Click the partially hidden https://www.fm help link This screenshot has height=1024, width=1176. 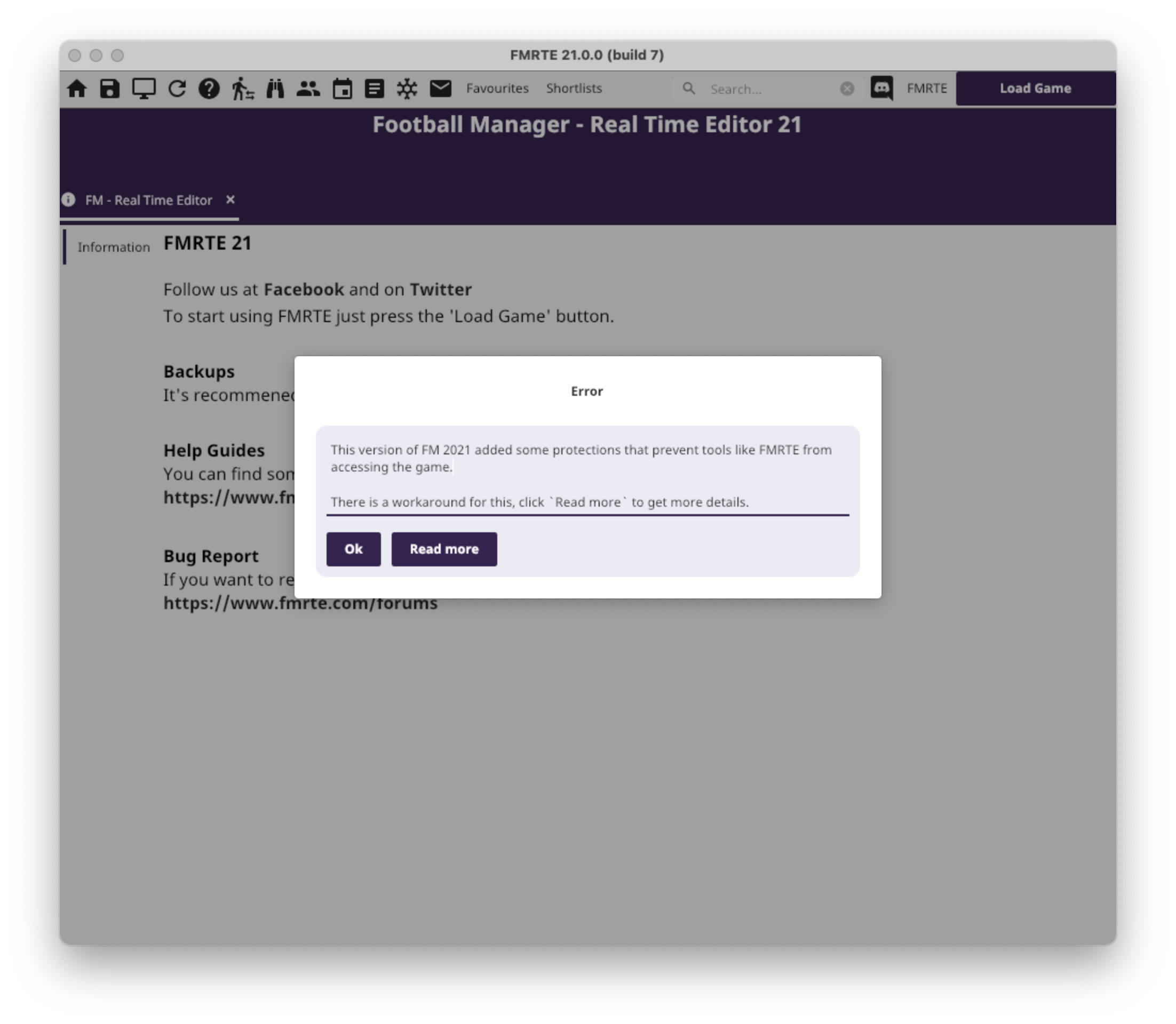pyautogui.click(x=229, y=498)
